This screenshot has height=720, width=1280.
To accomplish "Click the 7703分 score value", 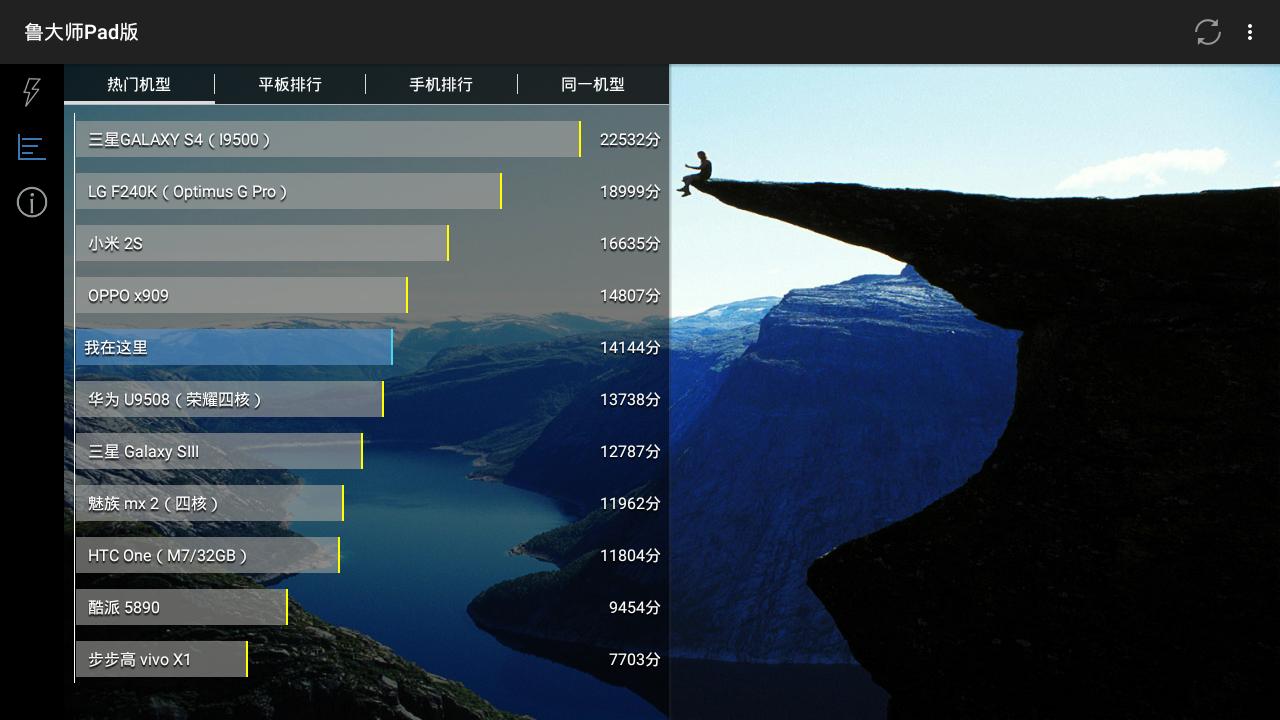I will 635,660.
